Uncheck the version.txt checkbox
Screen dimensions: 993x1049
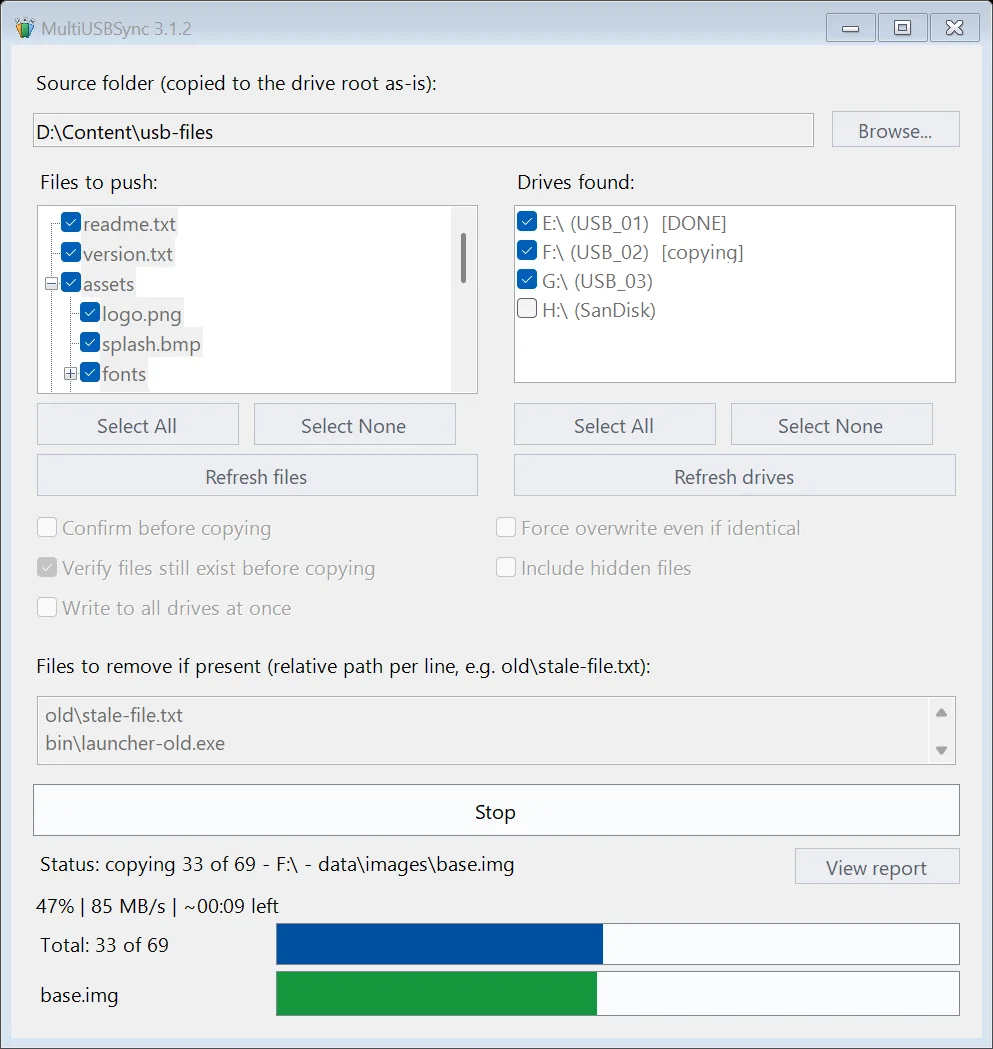[x=71, y=253]
